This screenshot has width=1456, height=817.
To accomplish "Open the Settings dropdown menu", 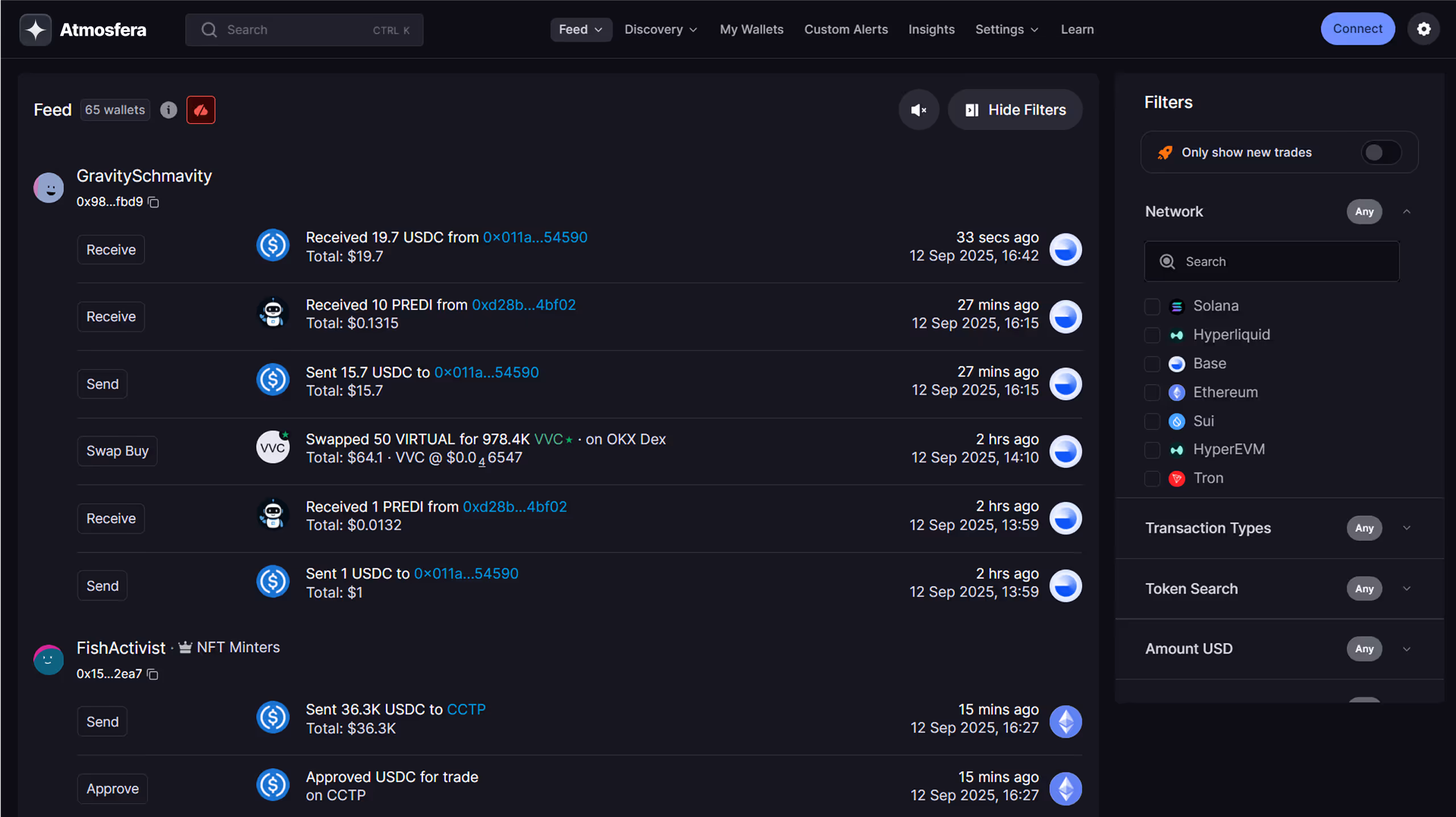I will (x=1007, y=30).
